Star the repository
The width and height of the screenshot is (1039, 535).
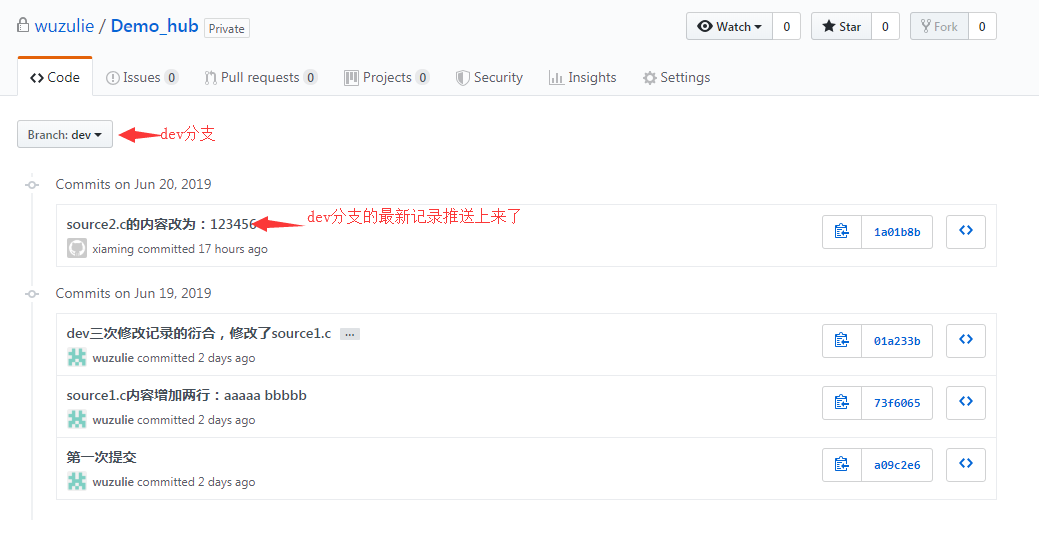coord(842,27)
